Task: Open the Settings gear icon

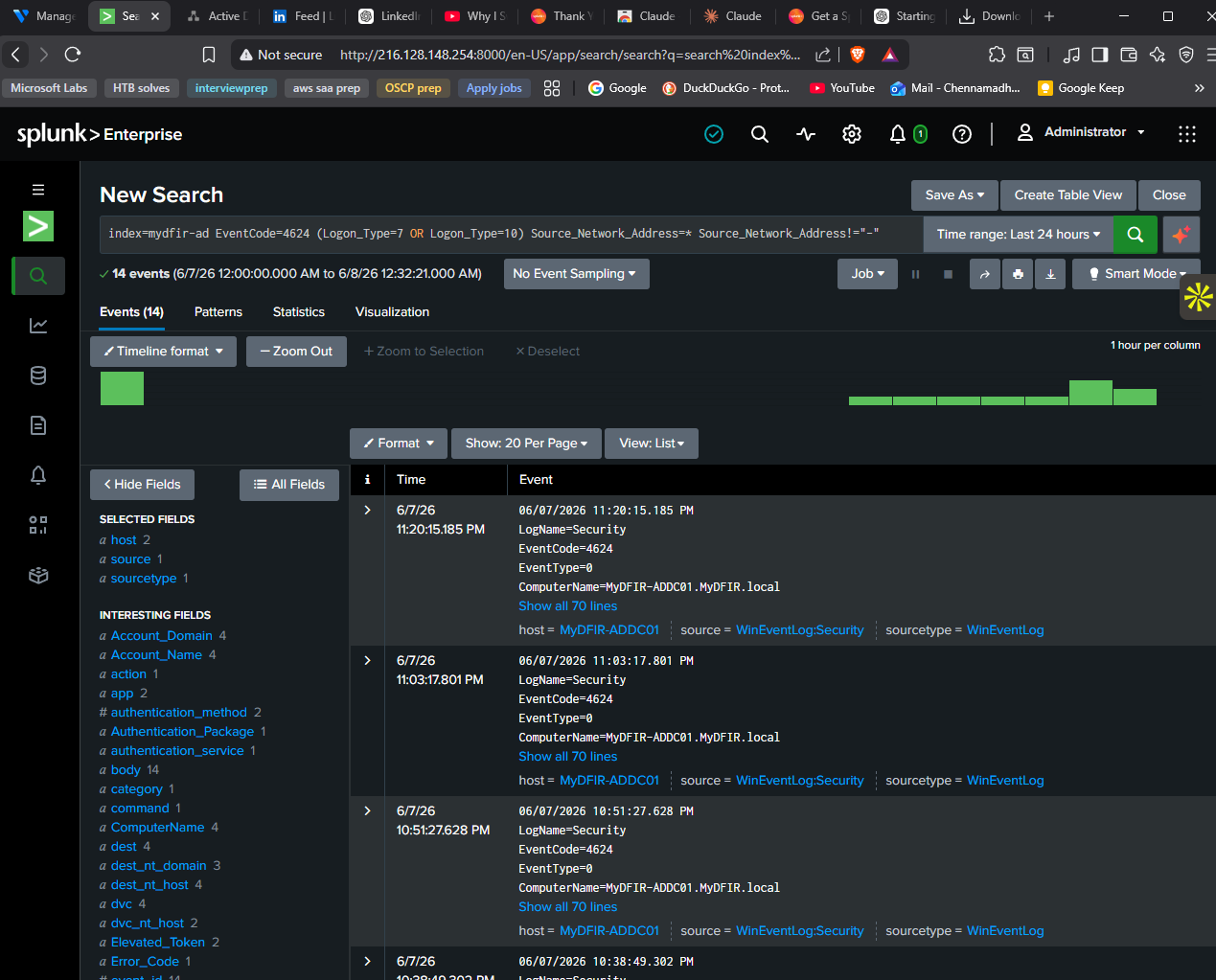Action: coord(852,134)
